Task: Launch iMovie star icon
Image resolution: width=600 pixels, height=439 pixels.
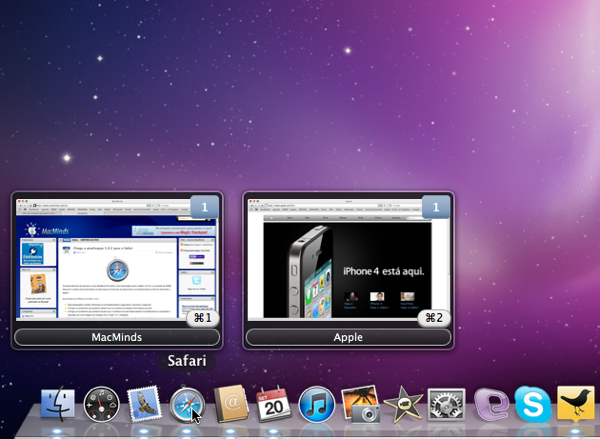Action: click(402, 406)
